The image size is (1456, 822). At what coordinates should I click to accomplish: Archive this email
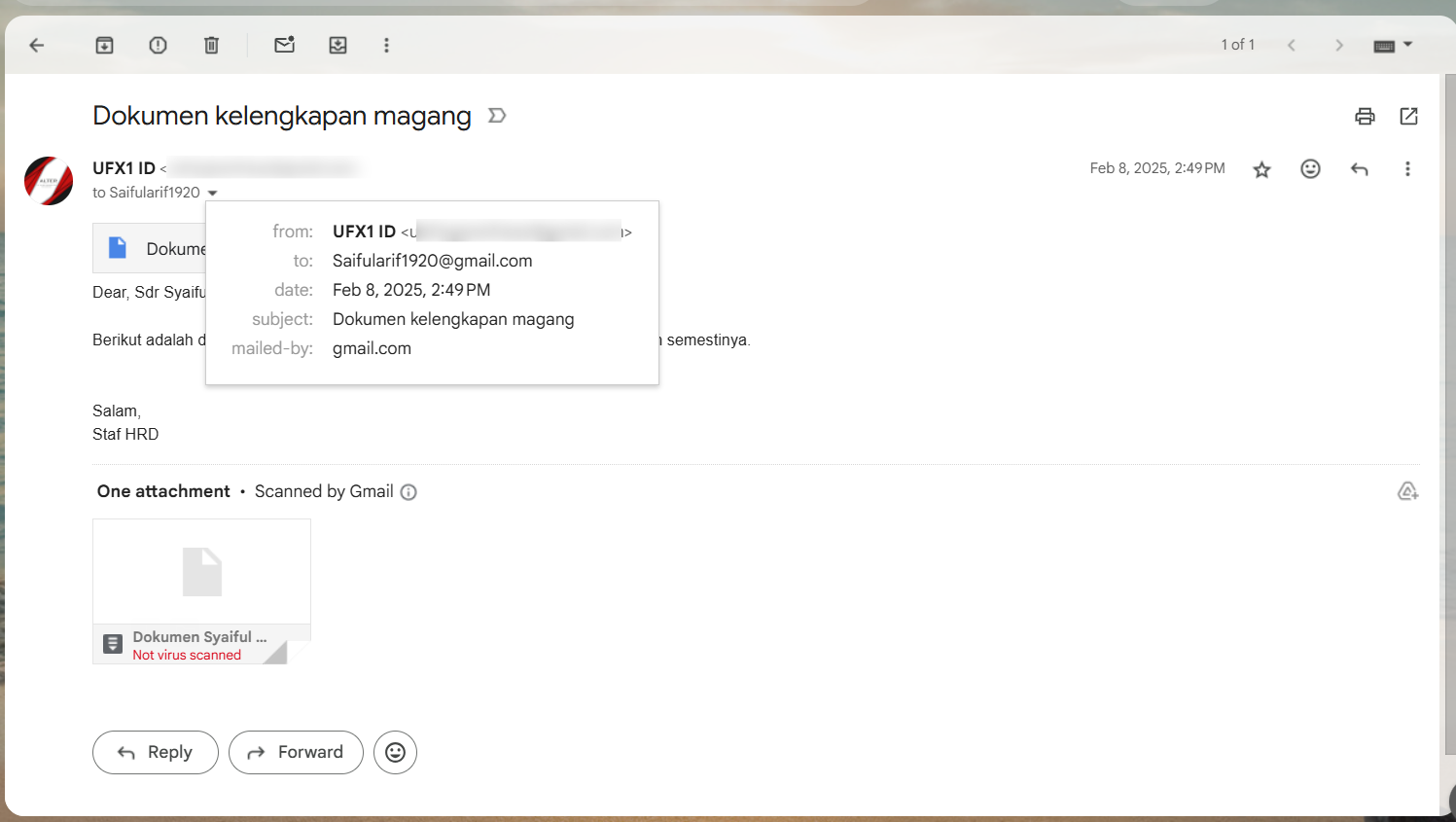(x=104, y=45)
